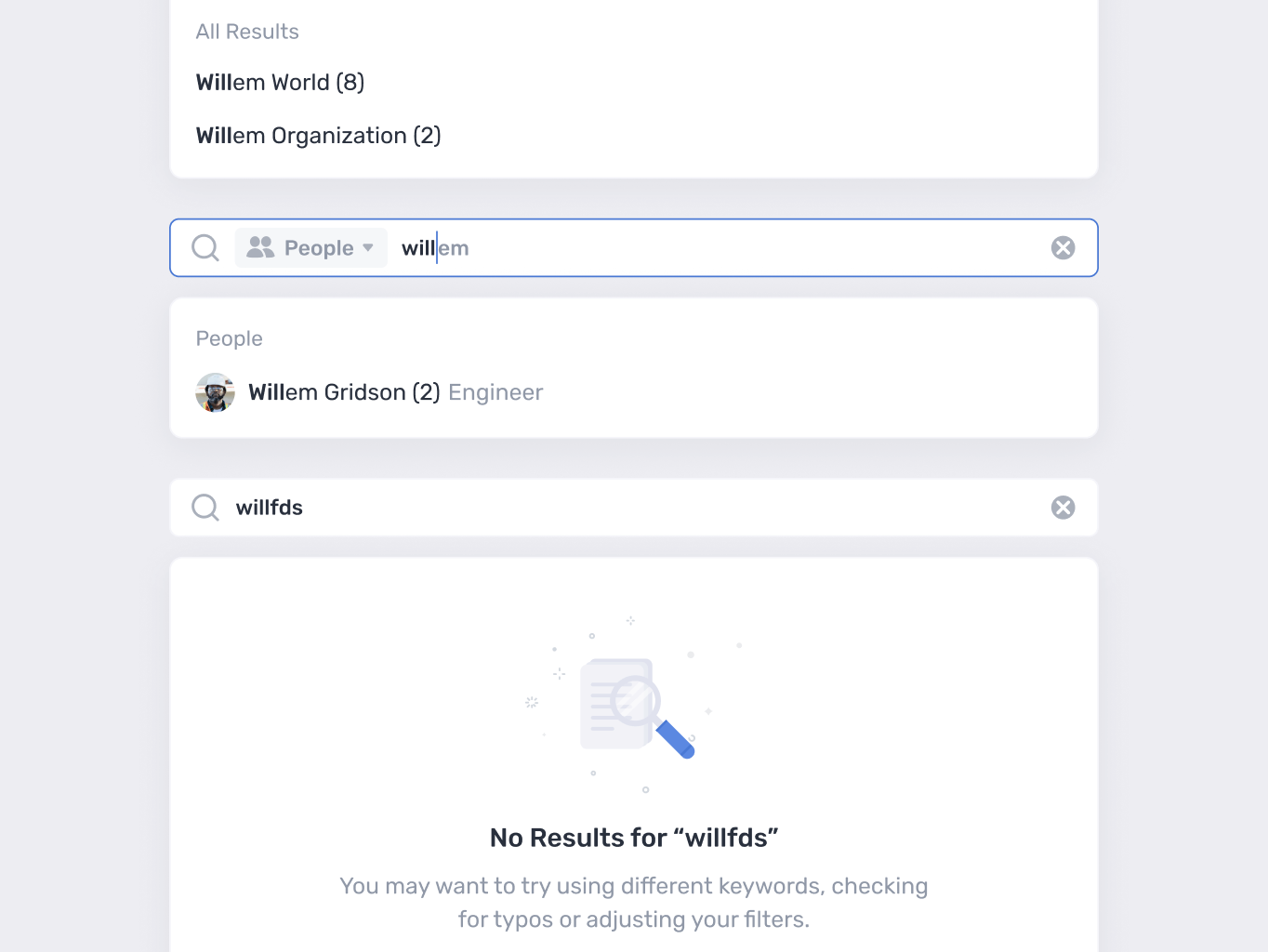This screenshot has width=1268, height=952.
Task: Click the All Results section heading
Action: click(247, 32)
